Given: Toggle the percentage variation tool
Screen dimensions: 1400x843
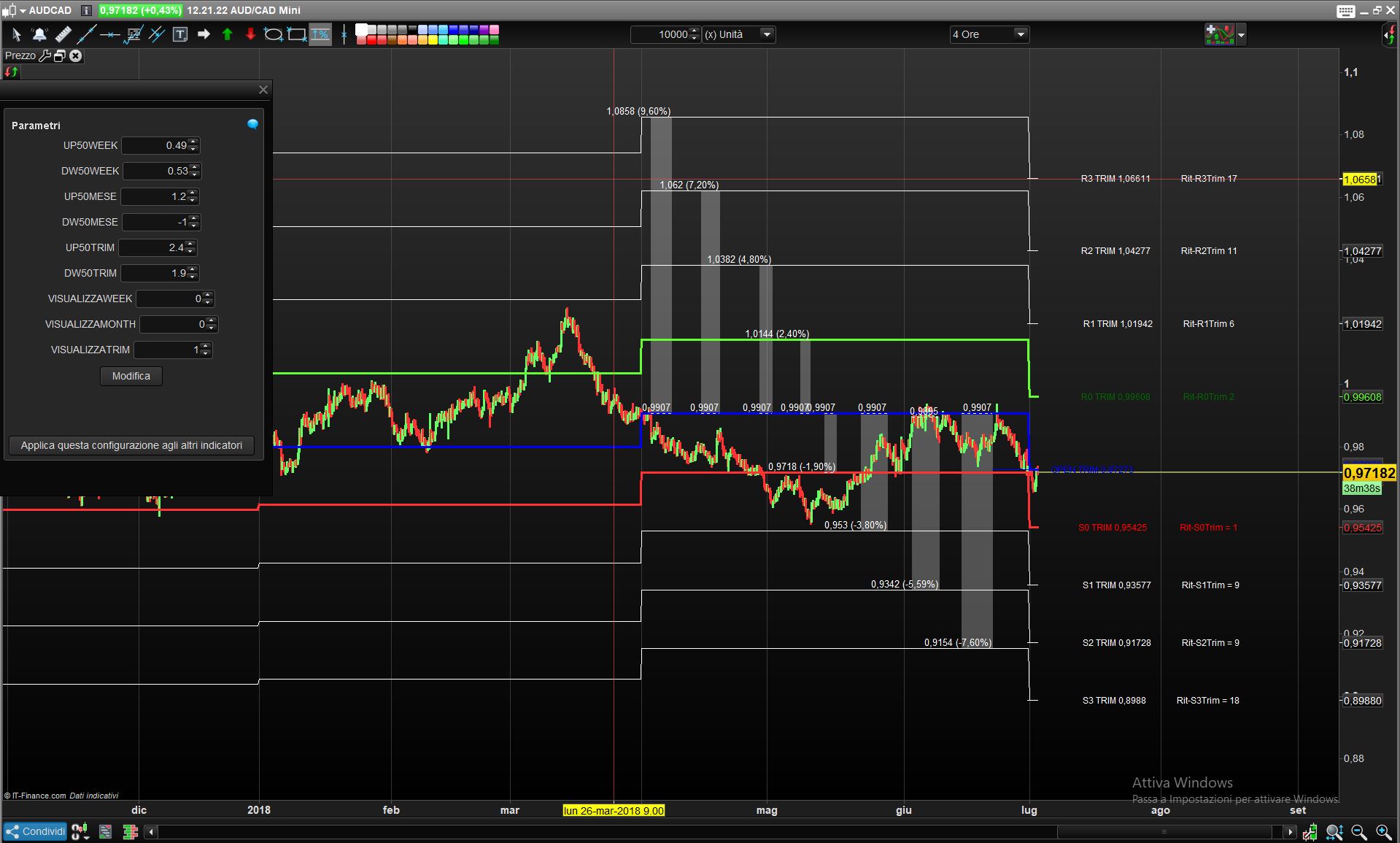Looking at the screenshot, I should (320, 34).
